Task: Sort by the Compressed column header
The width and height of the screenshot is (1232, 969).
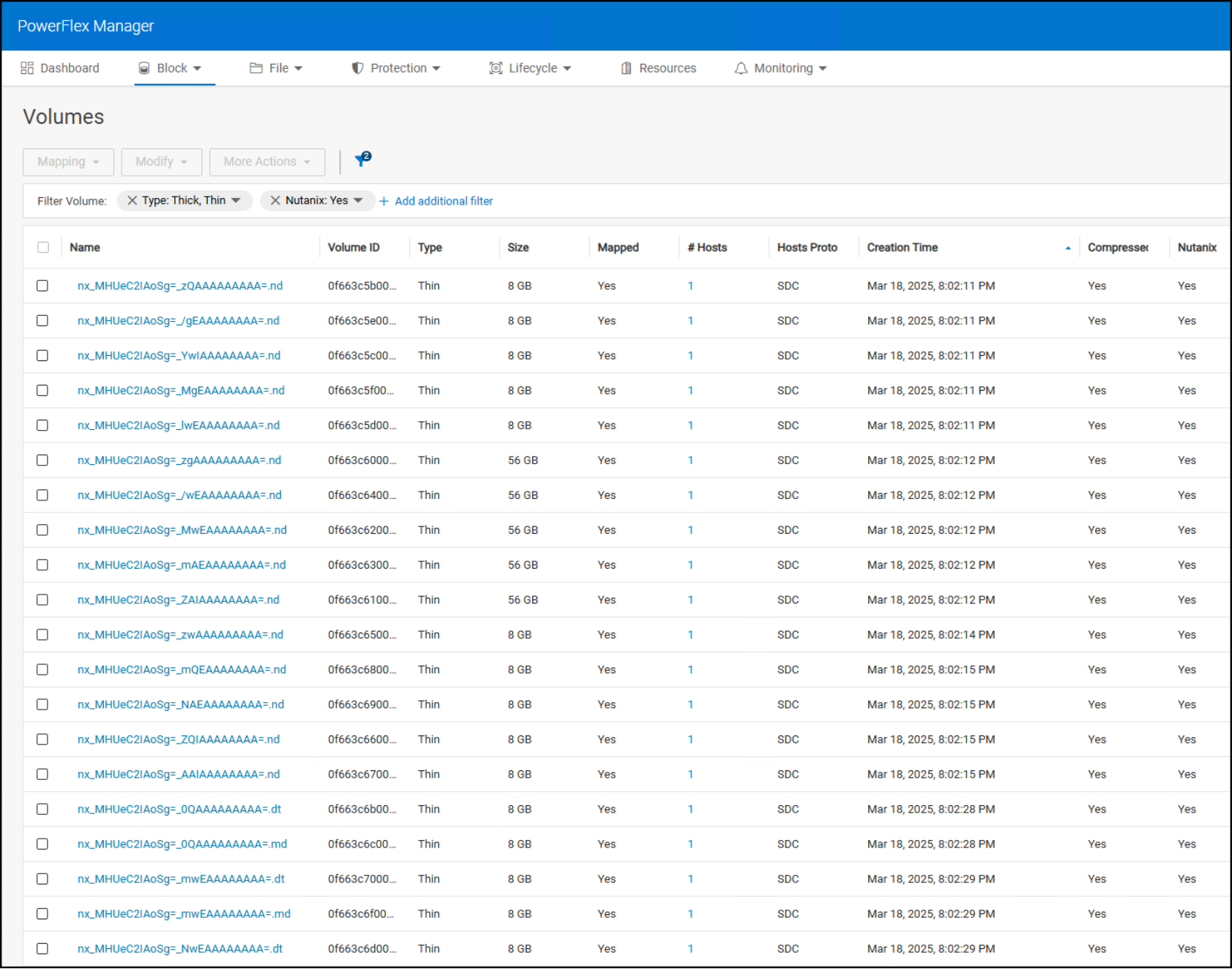Action: [x=1118, y=248]
